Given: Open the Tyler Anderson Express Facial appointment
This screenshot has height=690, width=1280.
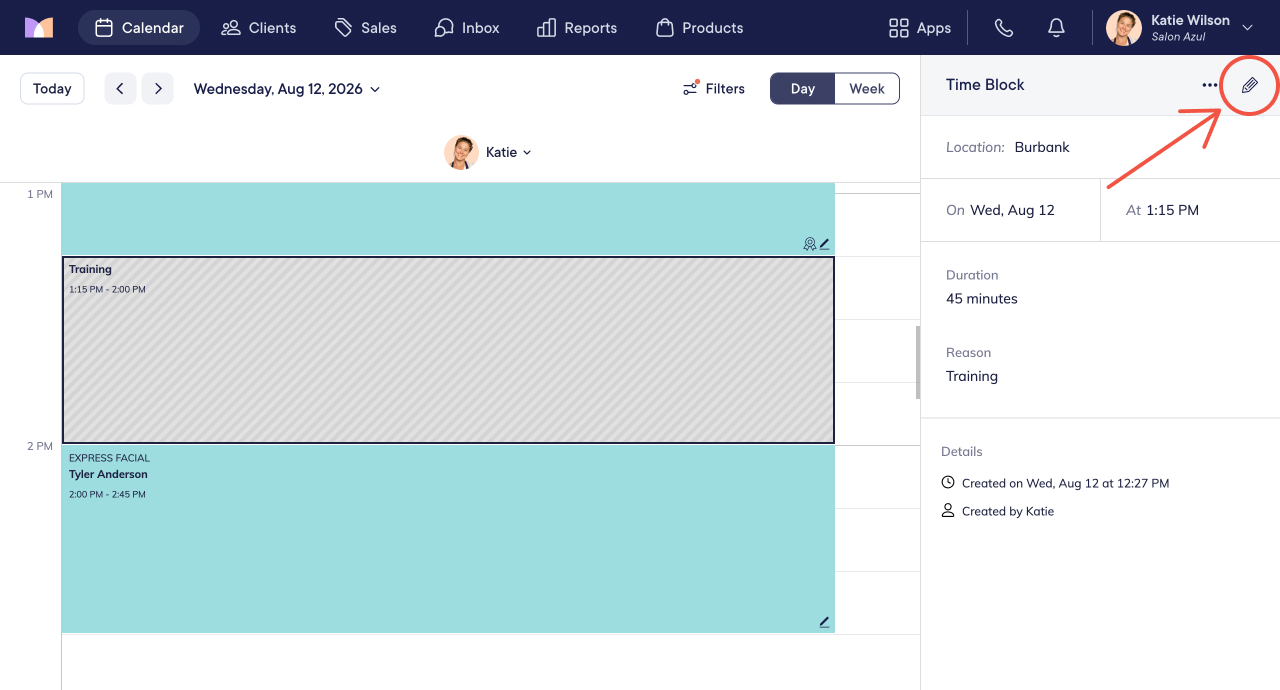Looking at the screenshot, I should (x=448, y=539).
